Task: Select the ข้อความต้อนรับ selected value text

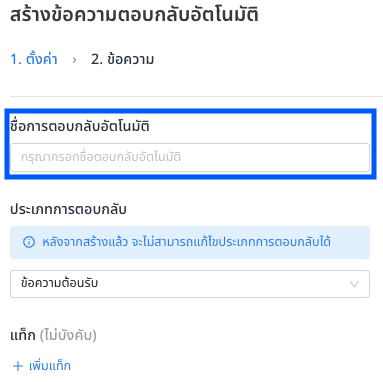Action: pos(59,283)
